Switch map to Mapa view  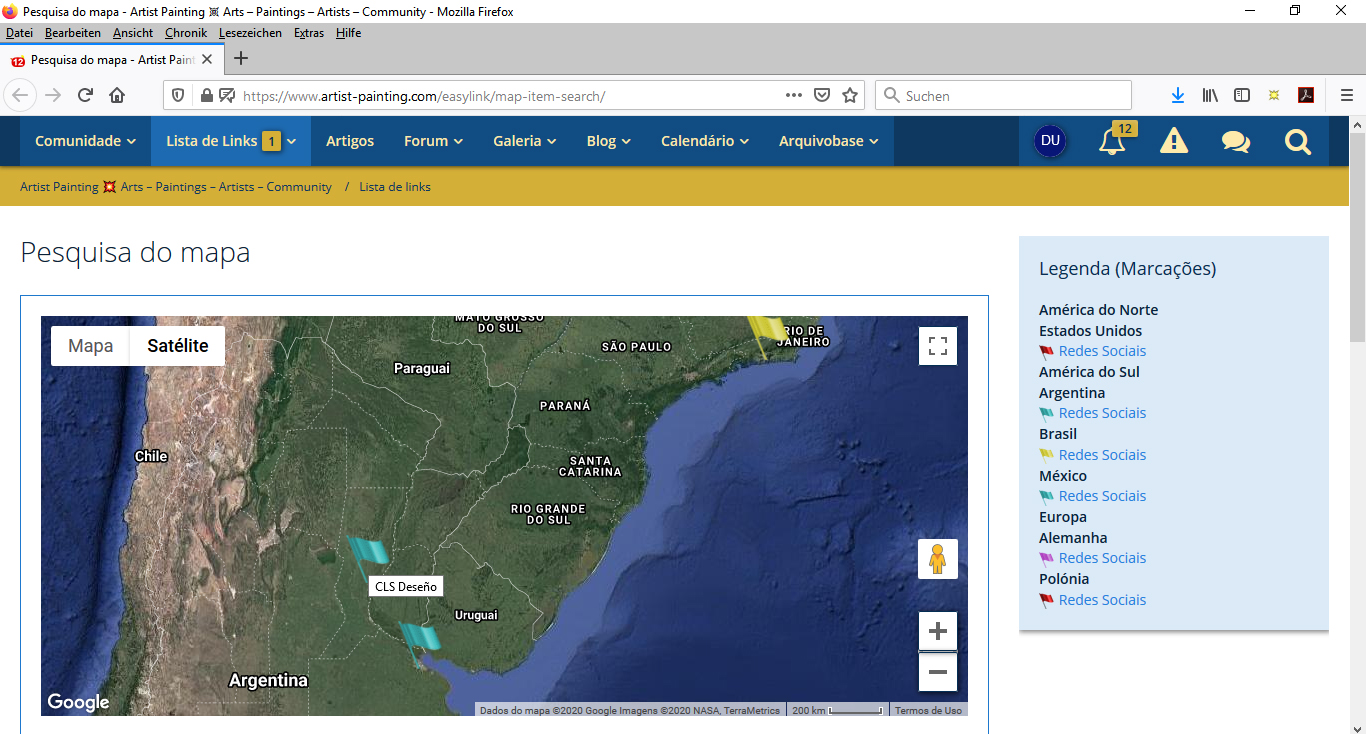(90, 346)
